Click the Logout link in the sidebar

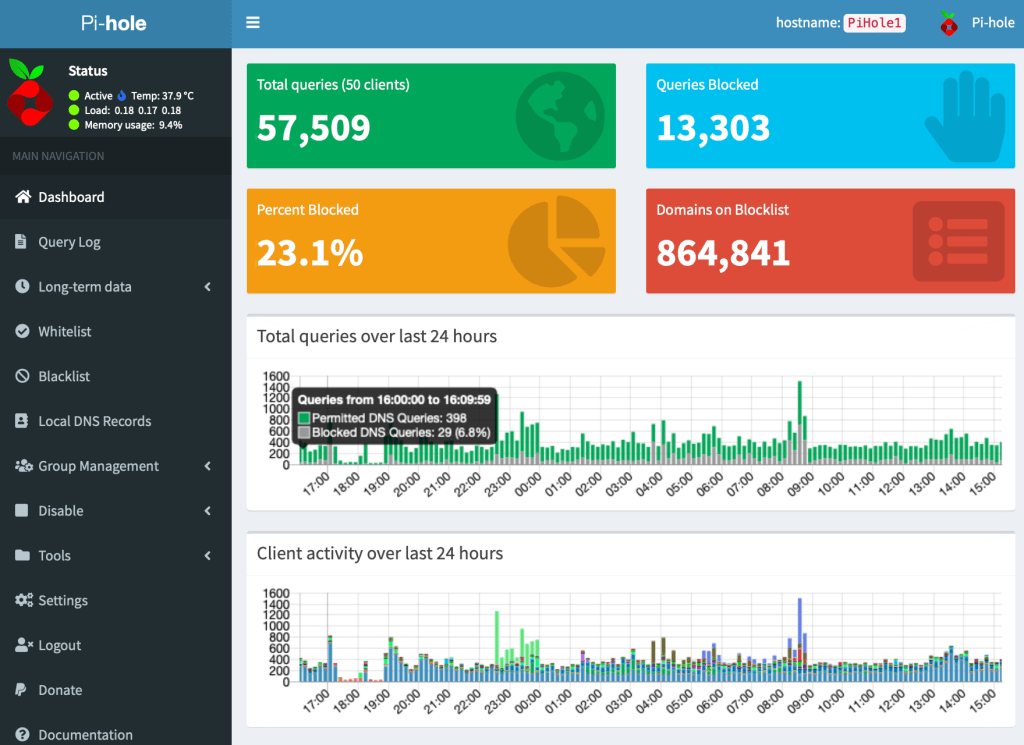tap(59, 645)
